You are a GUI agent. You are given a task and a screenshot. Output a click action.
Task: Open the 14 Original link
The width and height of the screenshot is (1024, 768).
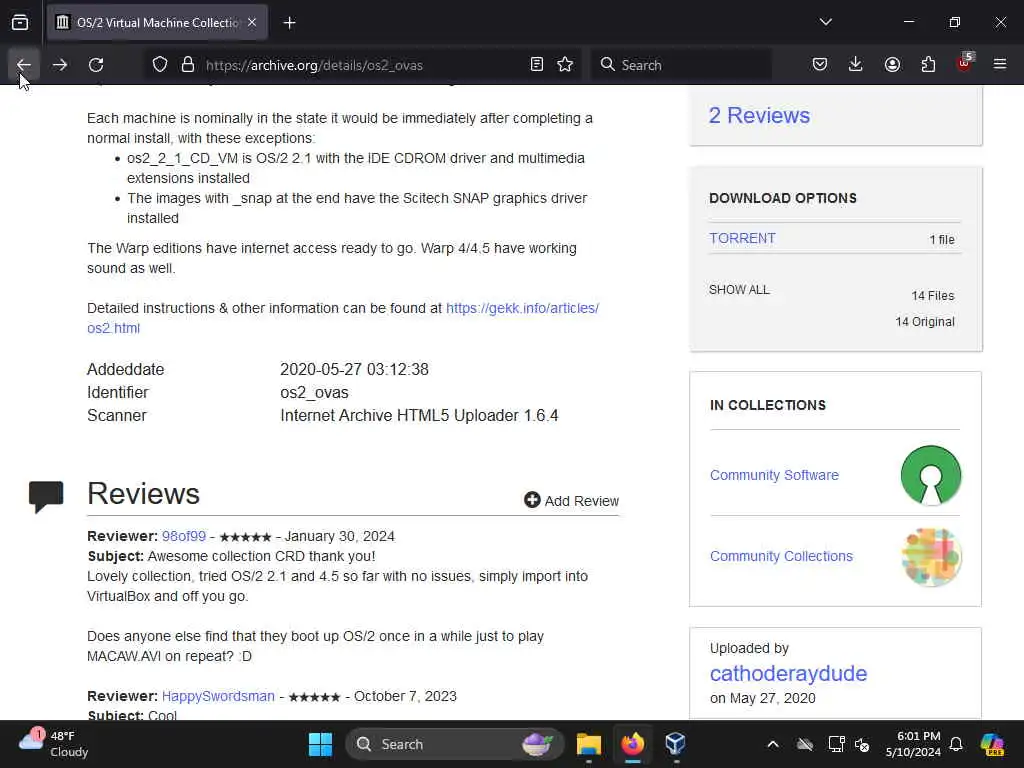click(925, 322)
